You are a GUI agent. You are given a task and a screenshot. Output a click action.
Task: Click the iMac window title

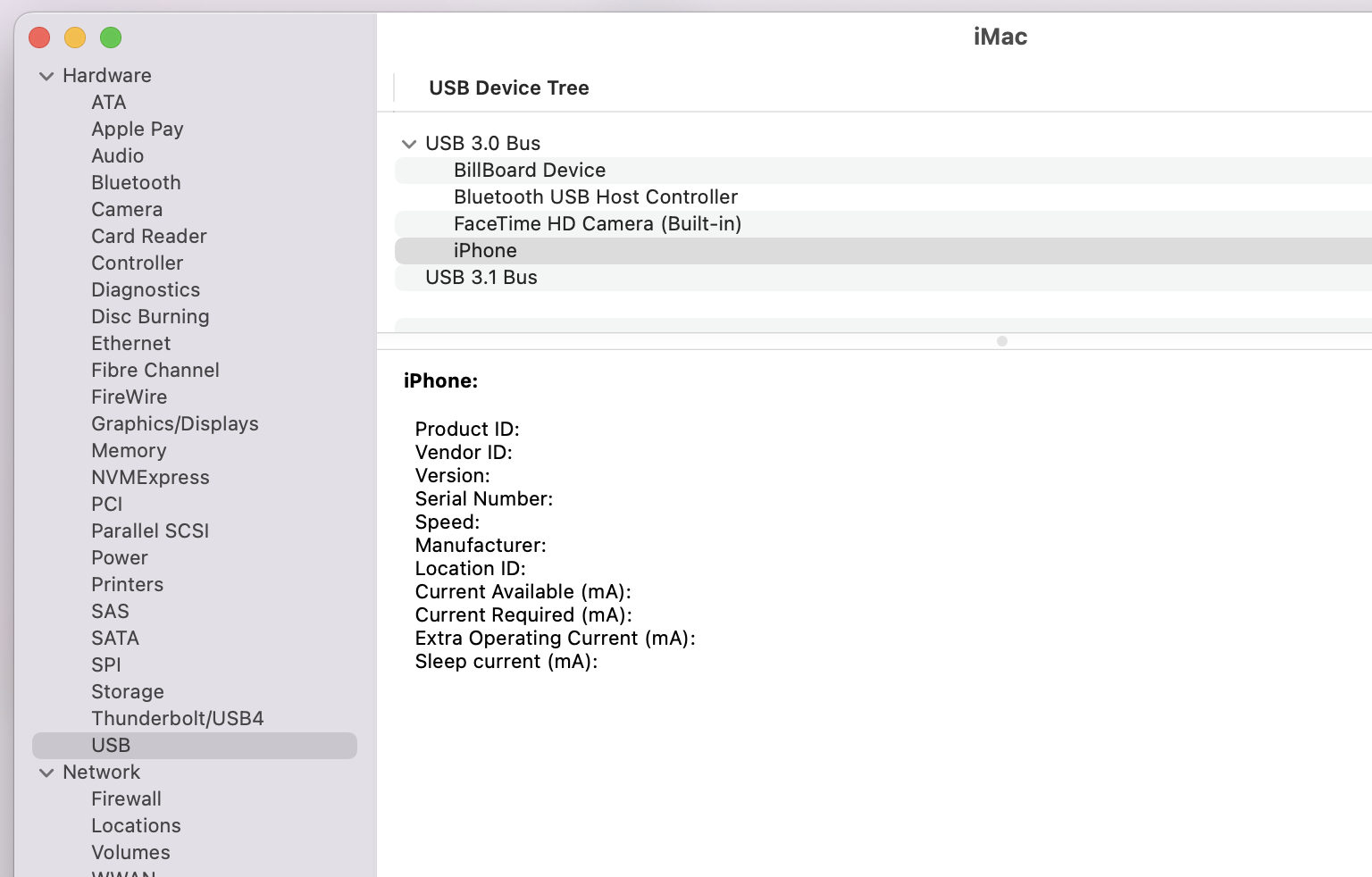tap(1000, 37)
